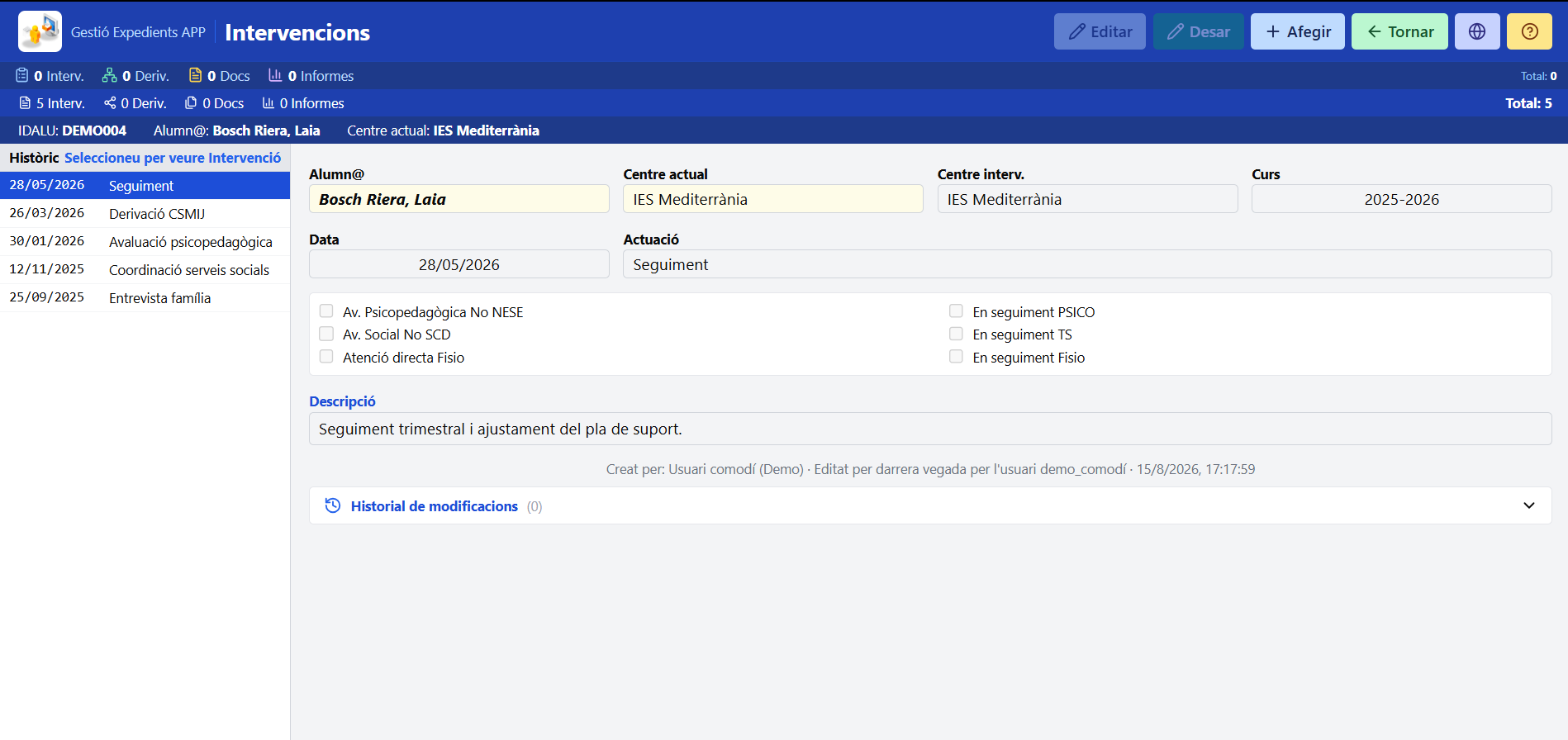Click the chart icon by bold 0 Informes

[275, 75]
